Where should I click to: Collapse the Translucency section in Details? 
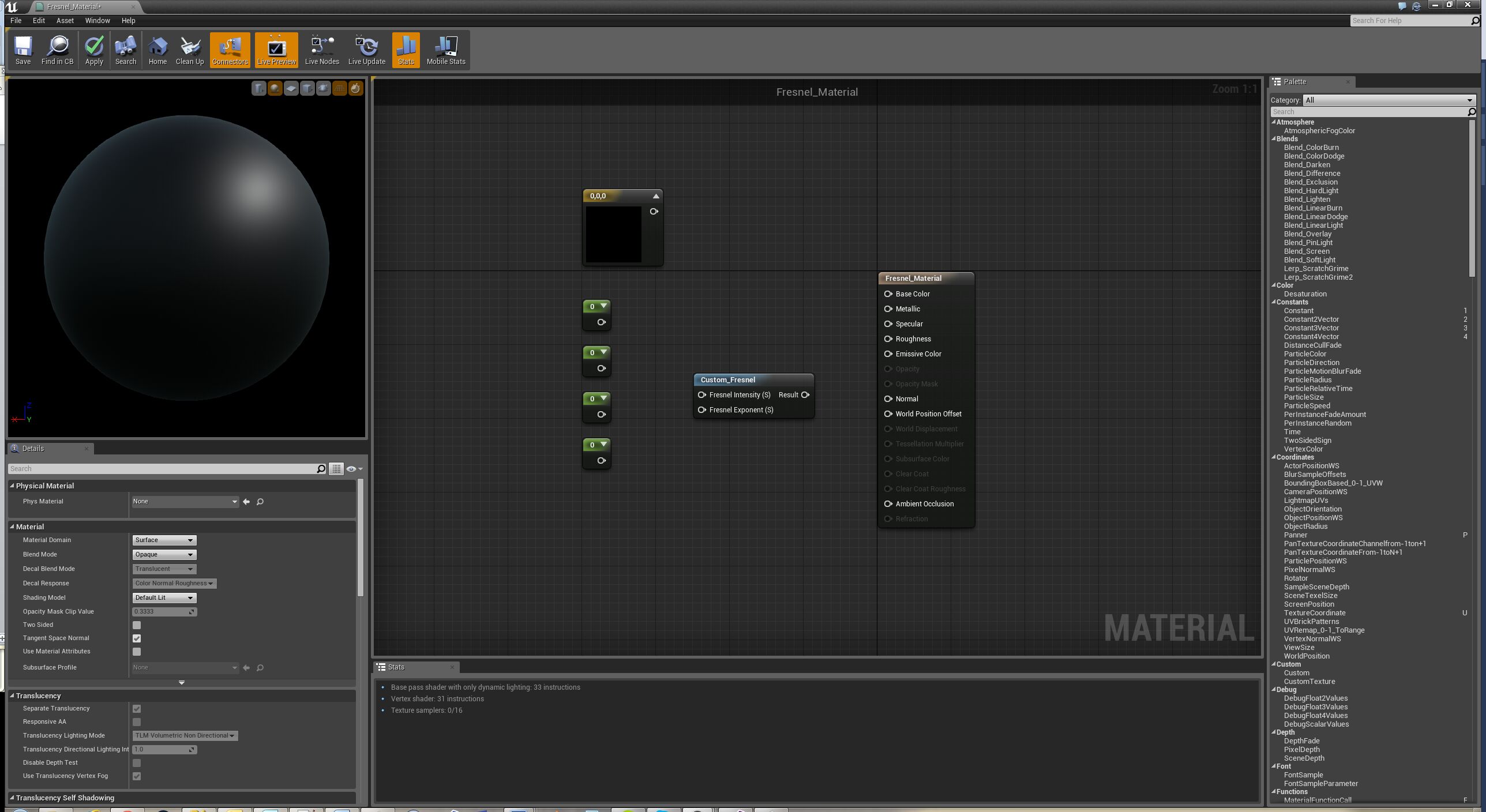12,696
